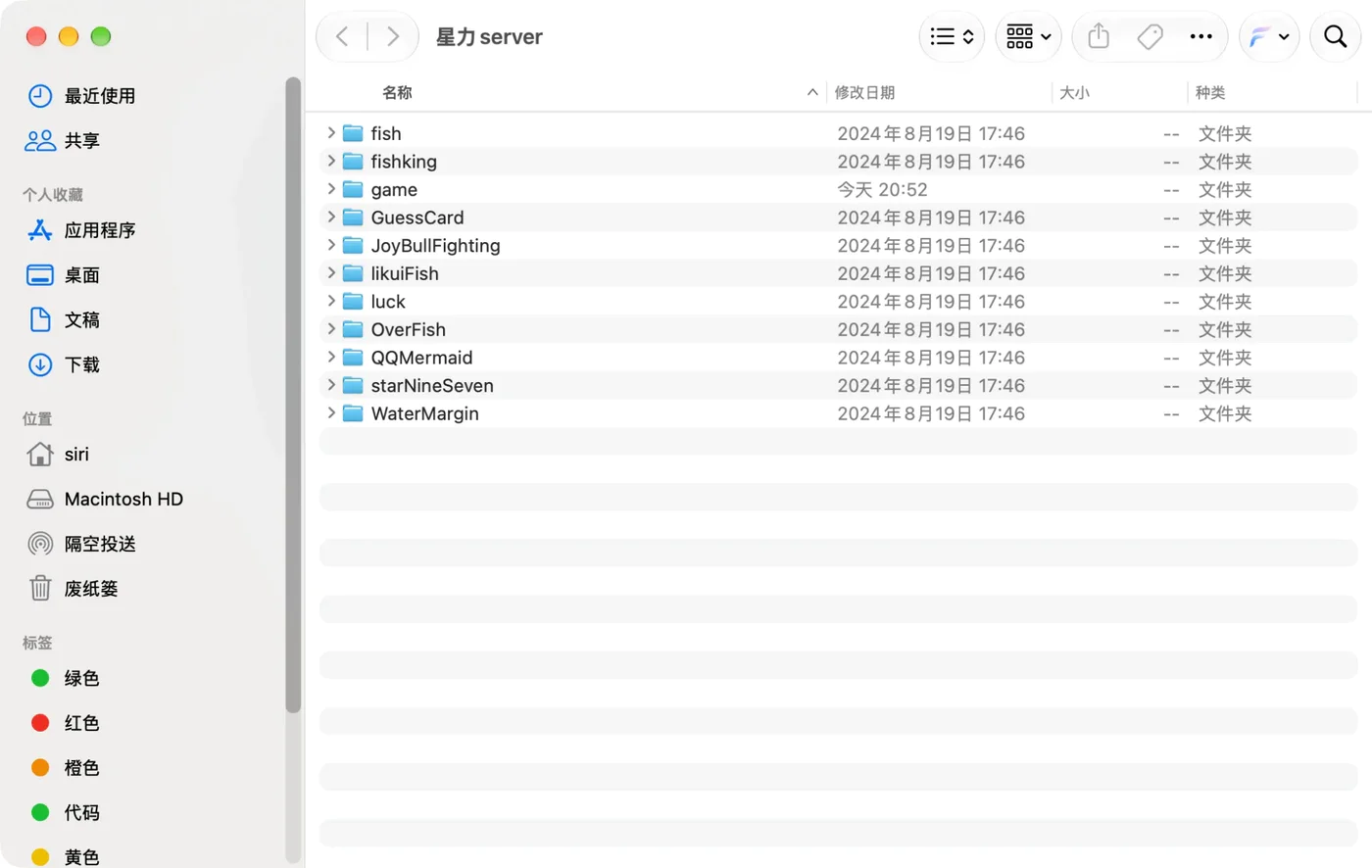1372x868 pixels.
Task: Open 最近使用 in the sidebar
Action: 81,96
